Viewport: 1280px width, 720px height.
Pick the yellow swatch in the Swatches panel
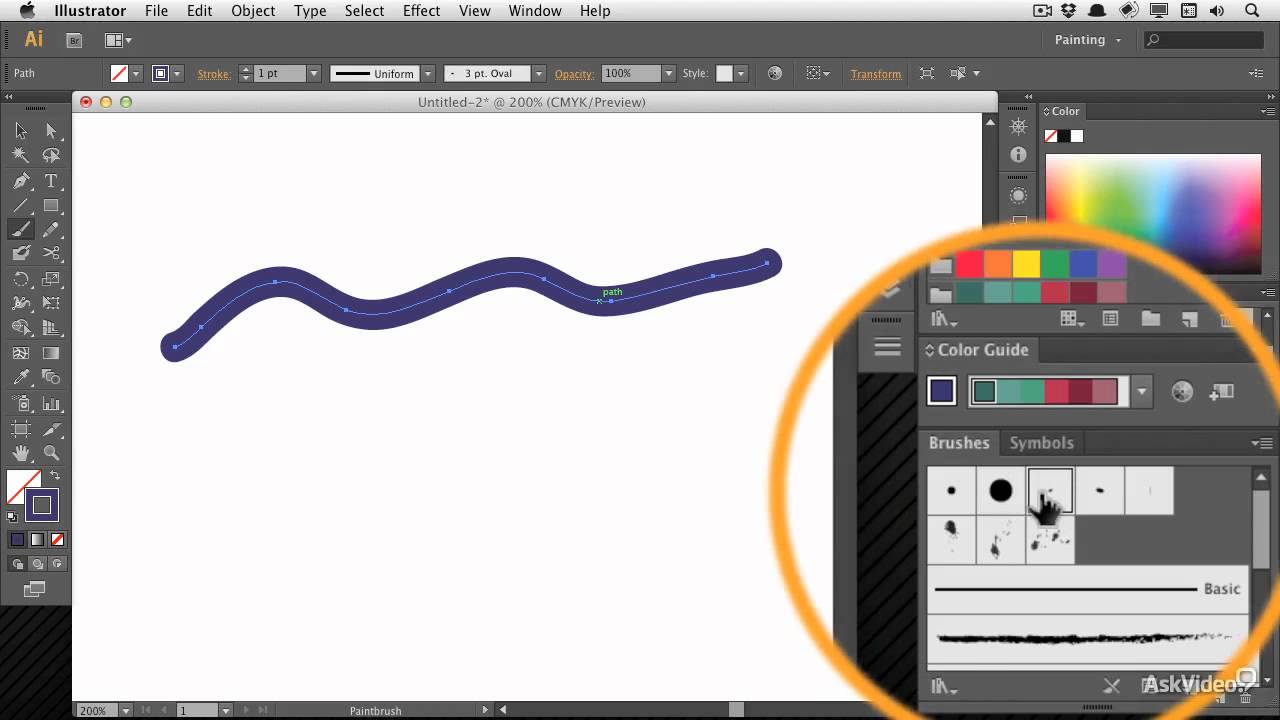(x=1027, y=264)
